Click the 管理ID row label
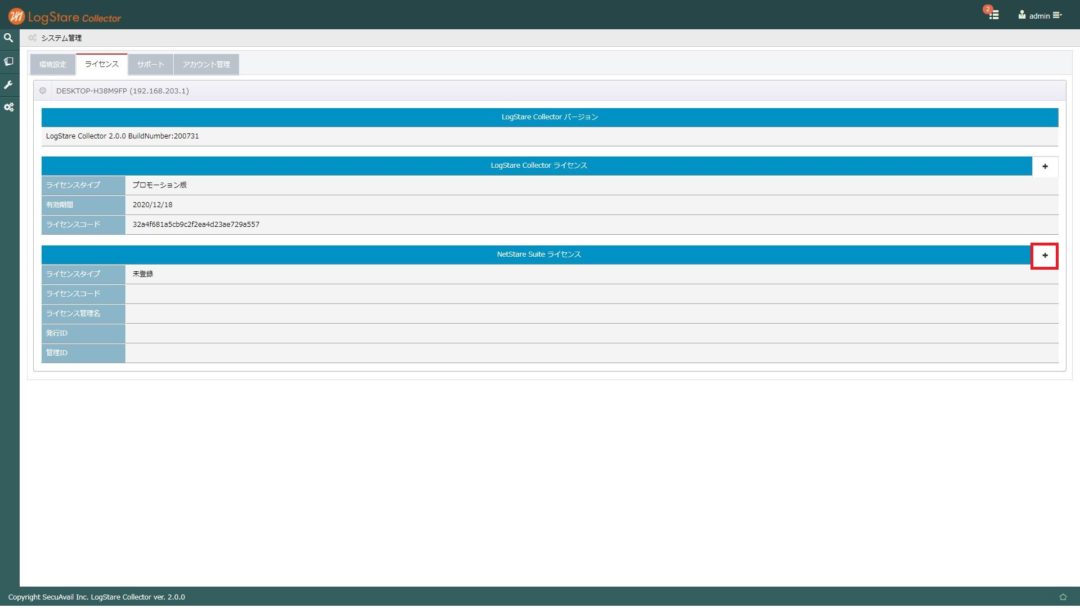This screenshot has width=1080, height=608. (83, 353)
